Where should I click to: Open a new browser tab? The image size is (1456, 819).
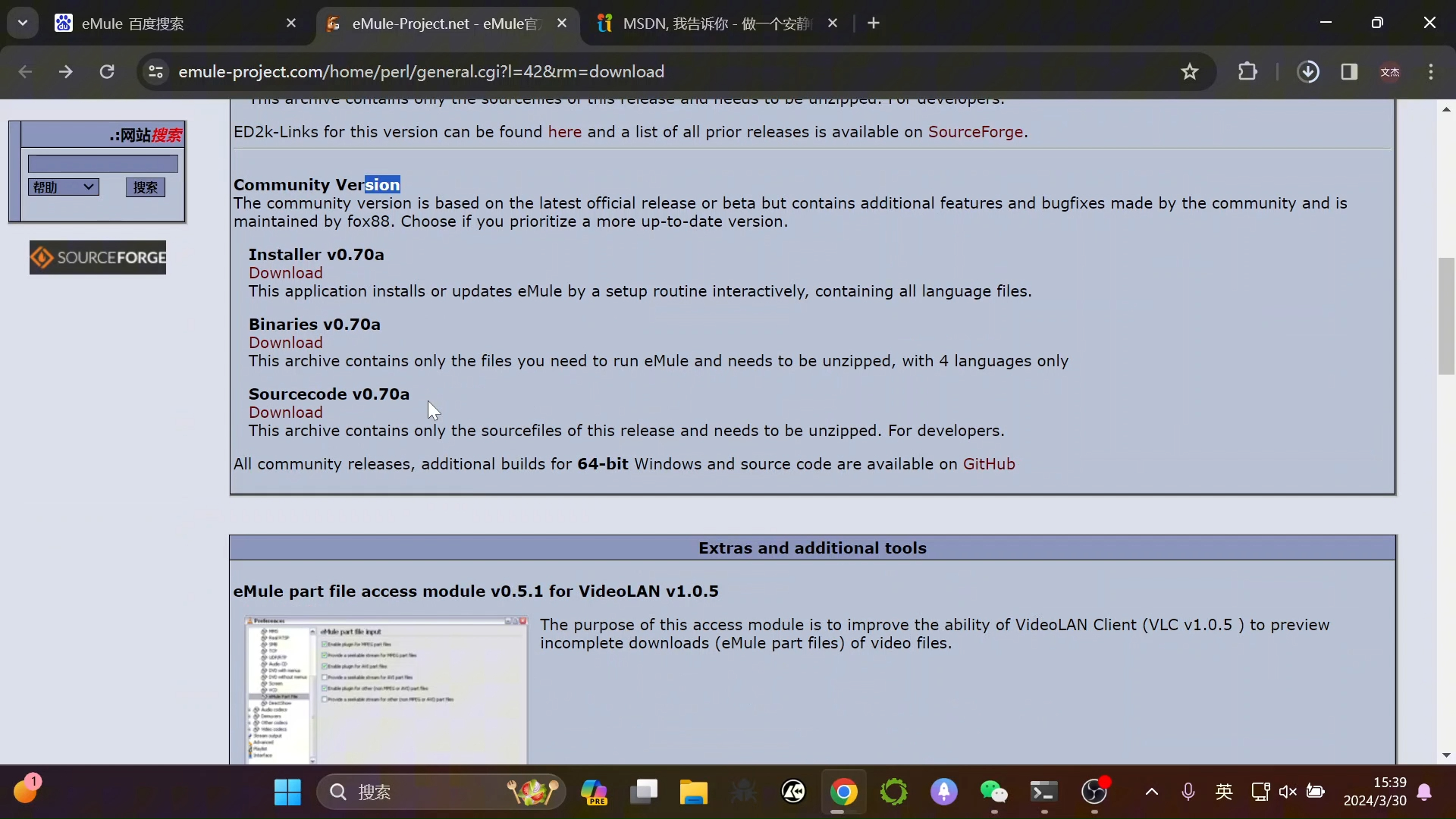click(874, 24)
